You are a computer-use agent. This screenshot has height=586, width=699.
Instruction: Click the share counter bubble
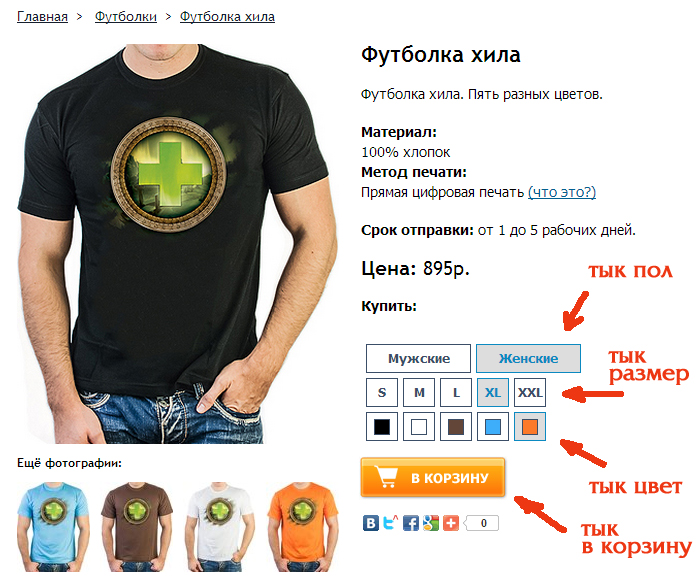point(481,523)
